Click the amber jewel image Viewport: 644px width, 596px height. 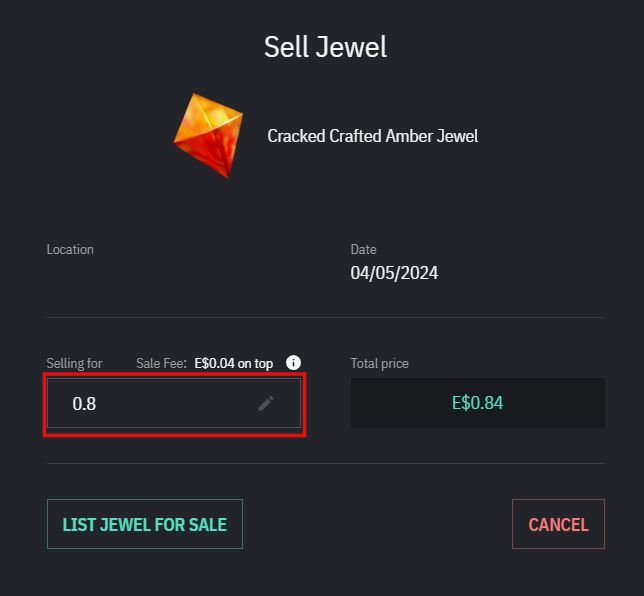coord(208,135)
